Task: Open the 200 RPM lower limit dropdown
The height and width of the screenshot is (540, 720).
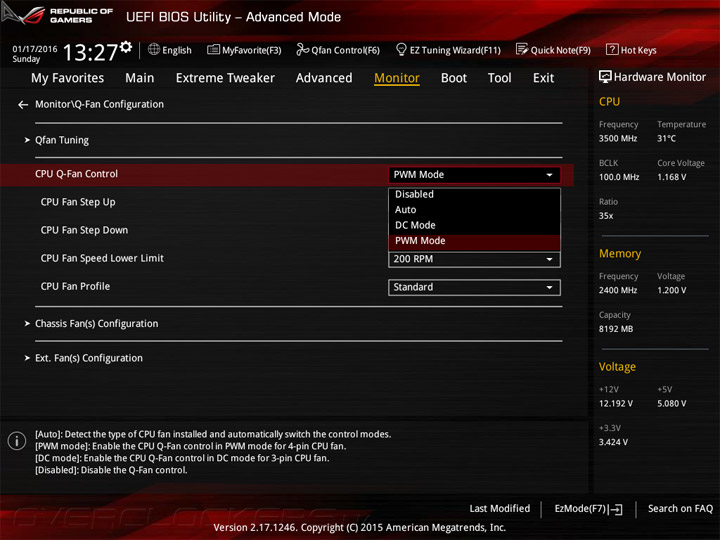Action: [x=474, y=259]
